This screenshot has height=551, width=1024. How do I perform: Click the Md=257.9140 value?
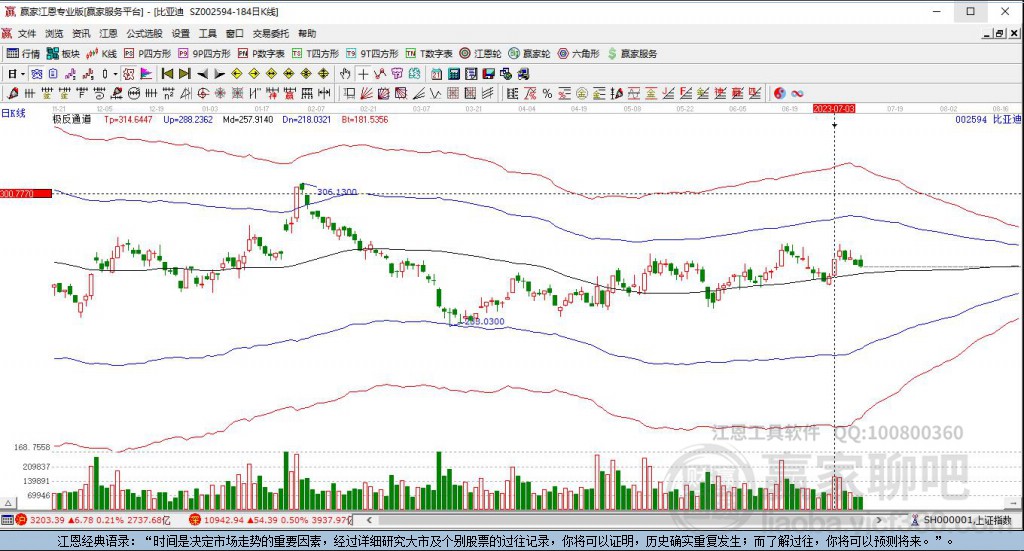(x=248, y=119)
